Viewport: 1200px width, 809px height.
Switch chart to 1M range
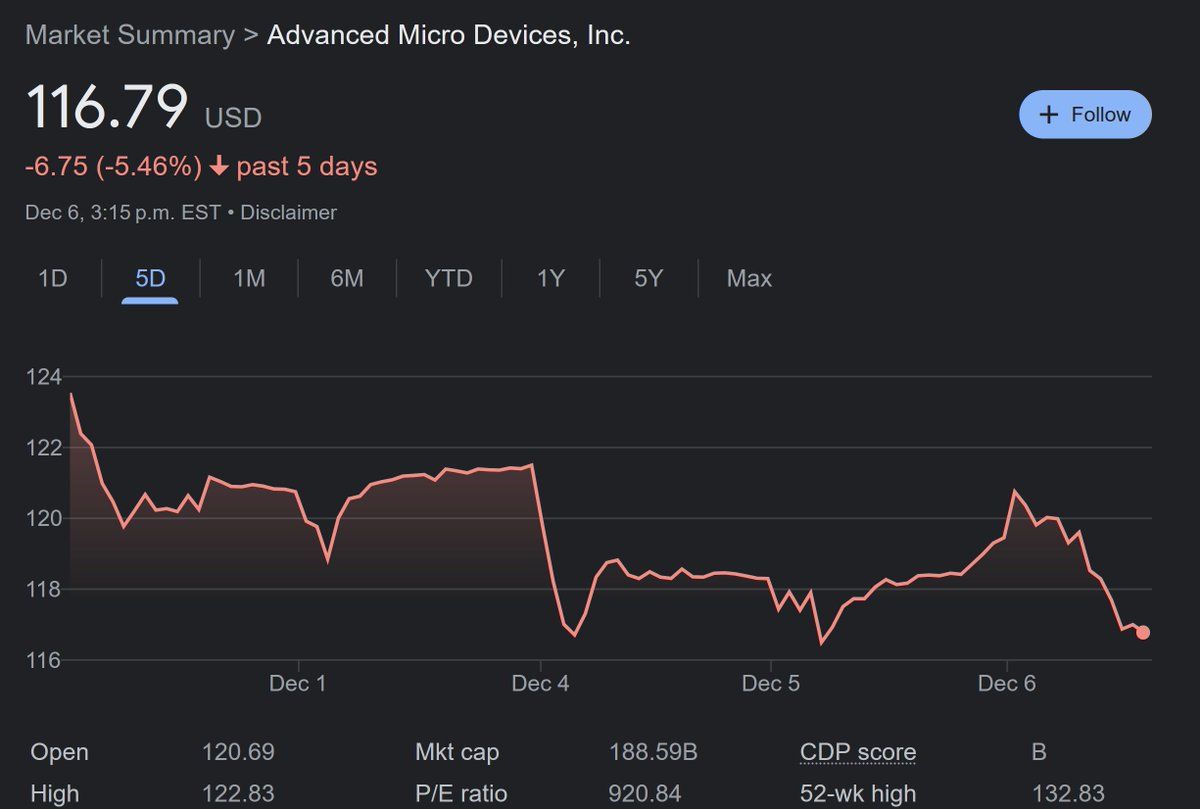[249, 278]
